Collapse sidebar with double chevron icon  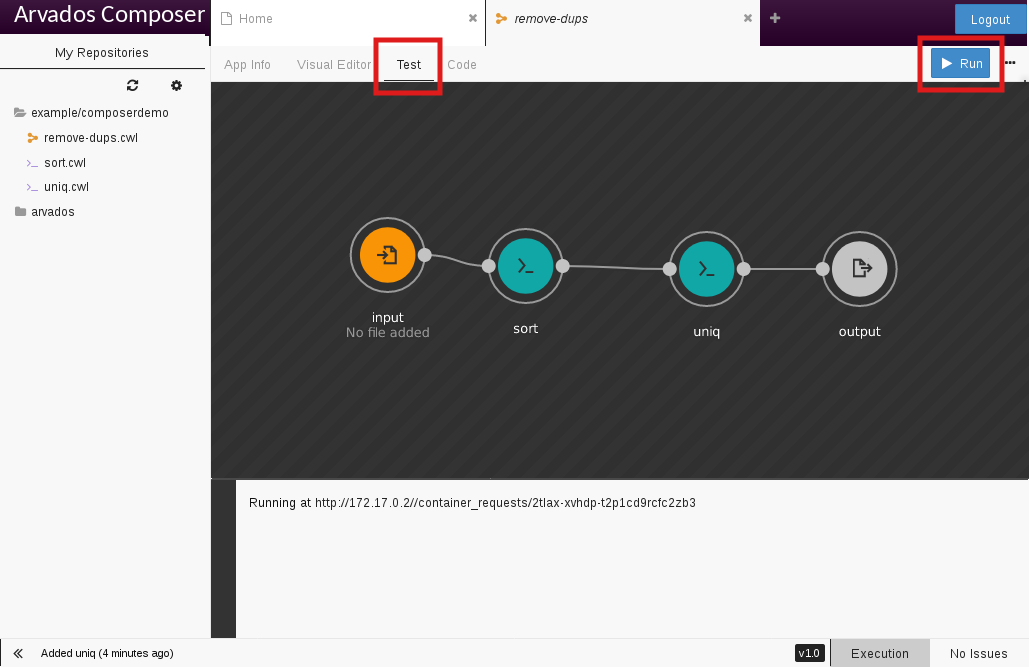(x=18, y=653)
